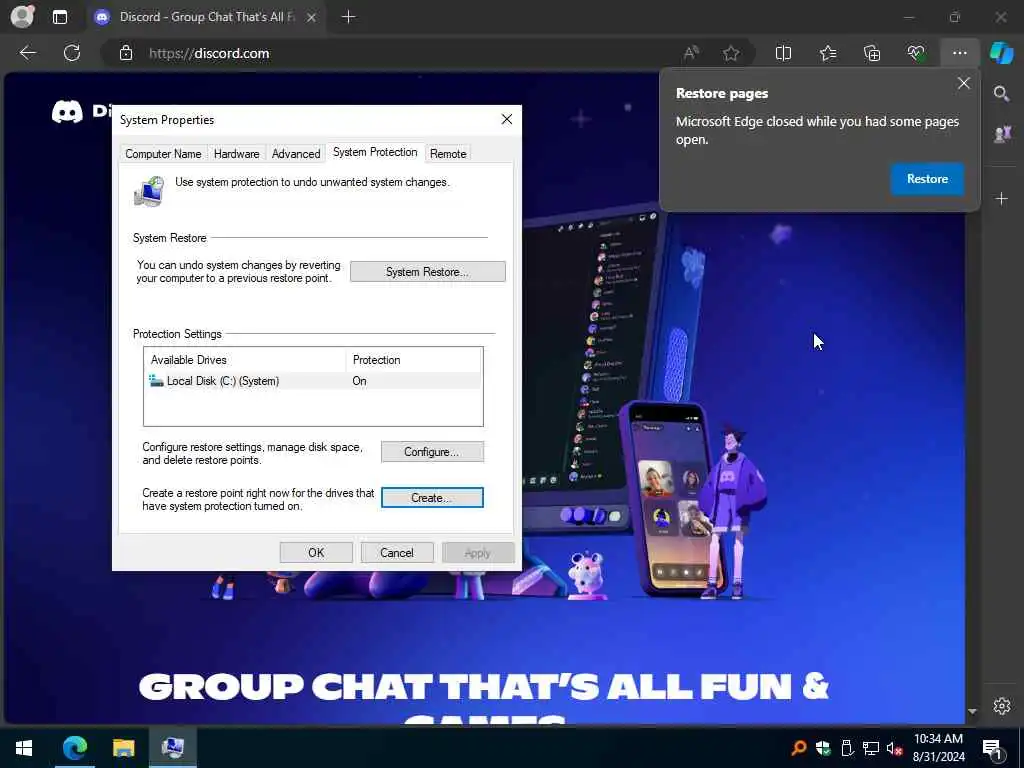This screenshot has height=768, width=1024.
Task: Open the notification center icon
Action: point(992,749)
